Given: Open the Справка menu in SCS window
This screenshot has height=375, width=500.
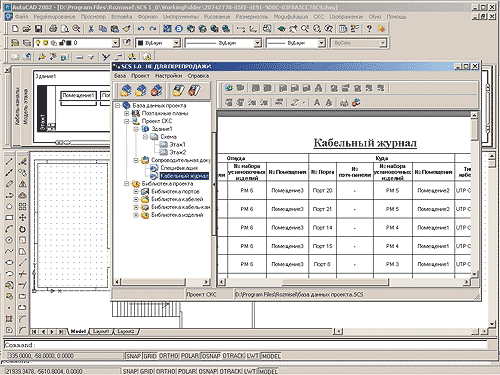Looking at the screenshot, I should point(198,76).
